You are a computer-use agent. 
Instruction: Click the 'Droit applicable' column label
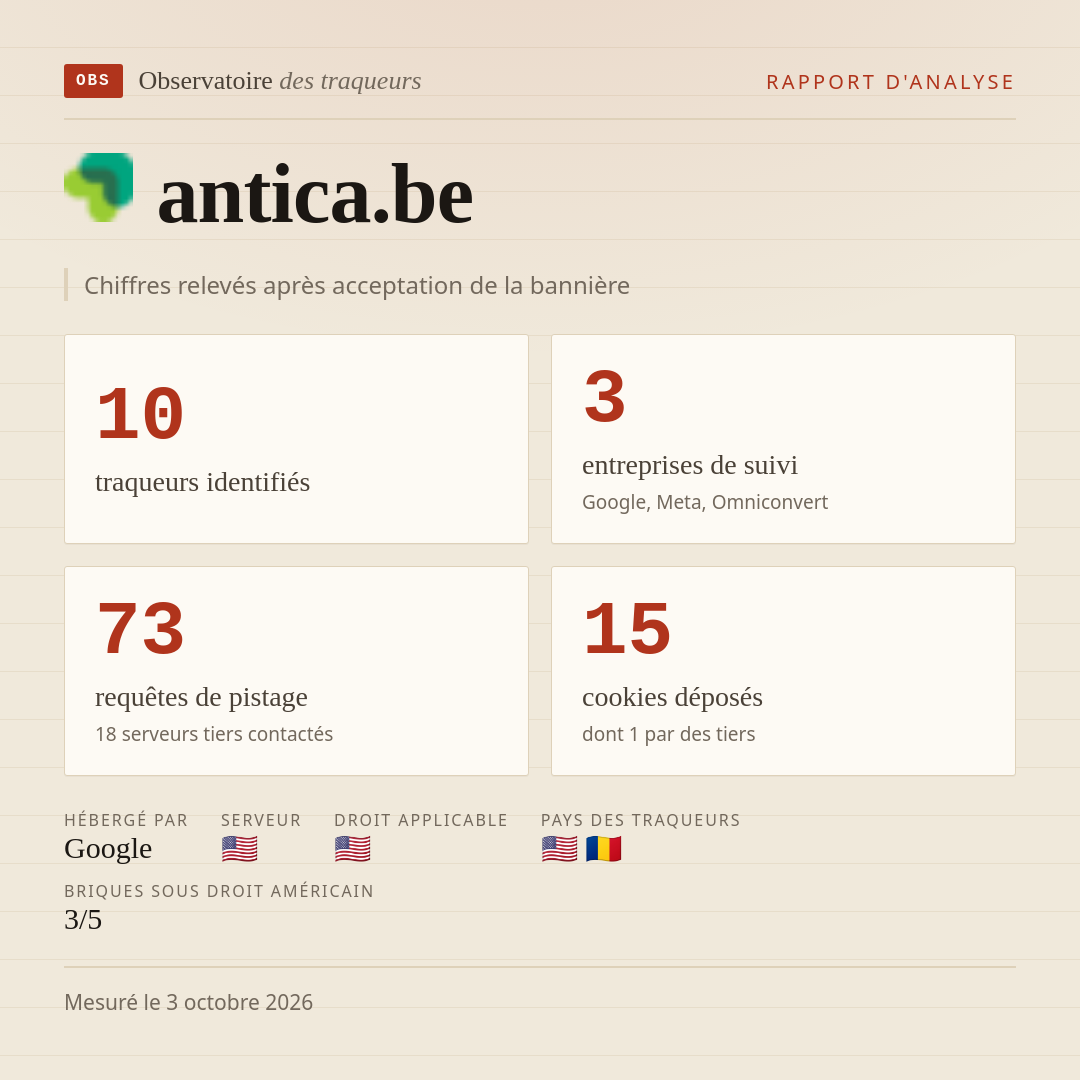(x=421, y=820)
